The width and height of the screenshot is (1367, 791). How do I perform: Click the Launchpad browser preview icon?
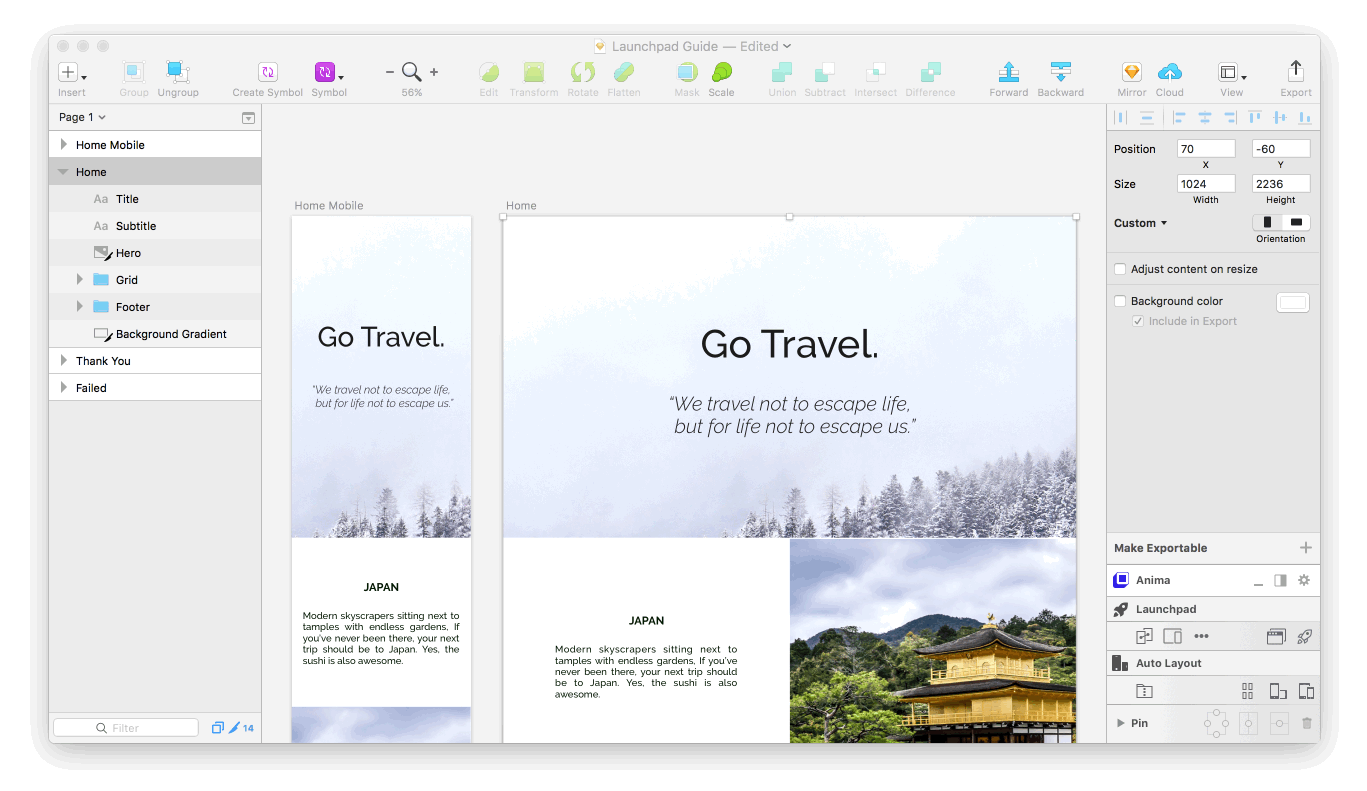(1275, 636)
